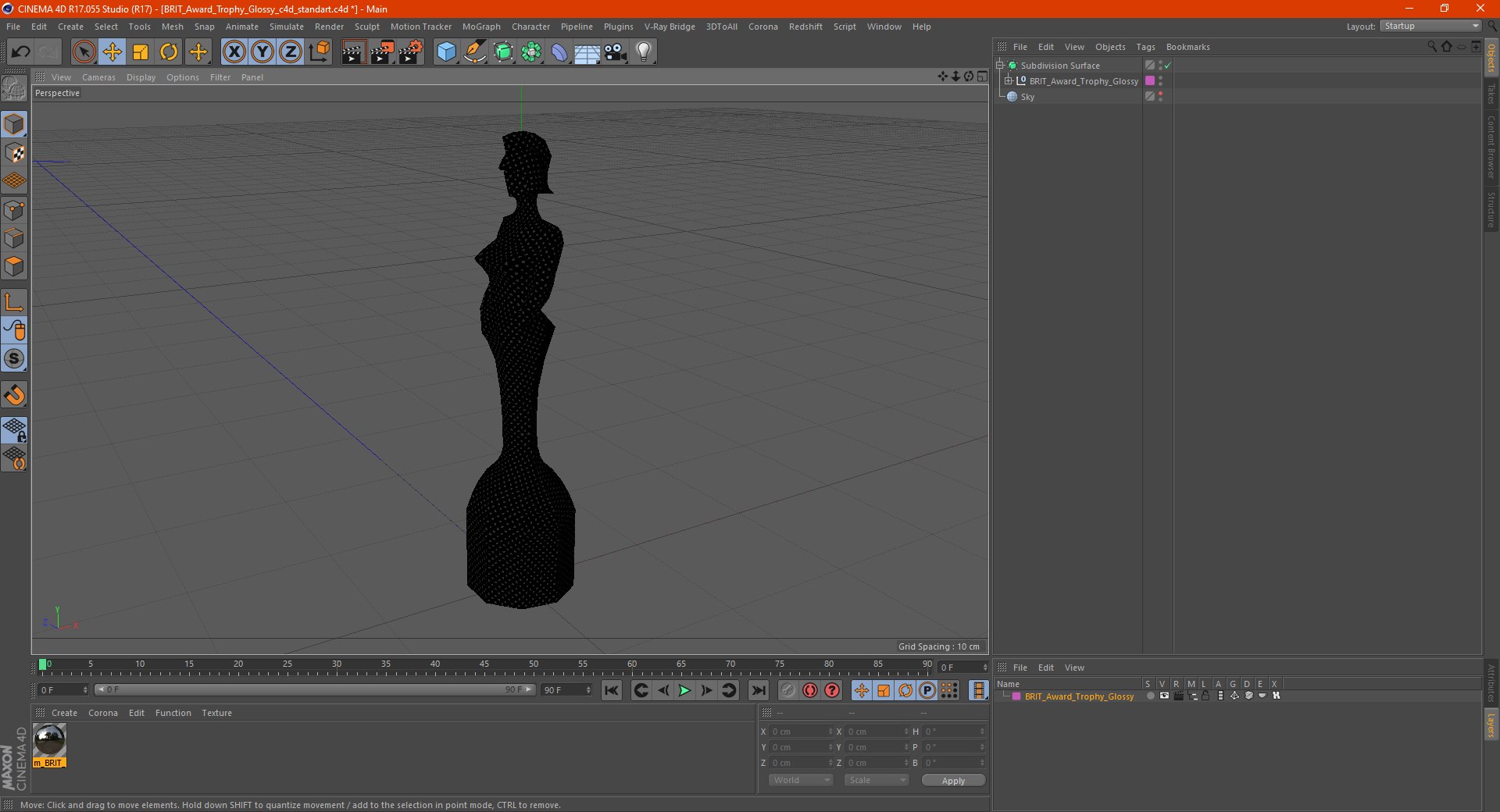The height and width of the screenshot is (812, 1500).
Task: Toggle Subdivision Surface enable checkmark
Action: pyautogui.click(x=1168, y=66)
